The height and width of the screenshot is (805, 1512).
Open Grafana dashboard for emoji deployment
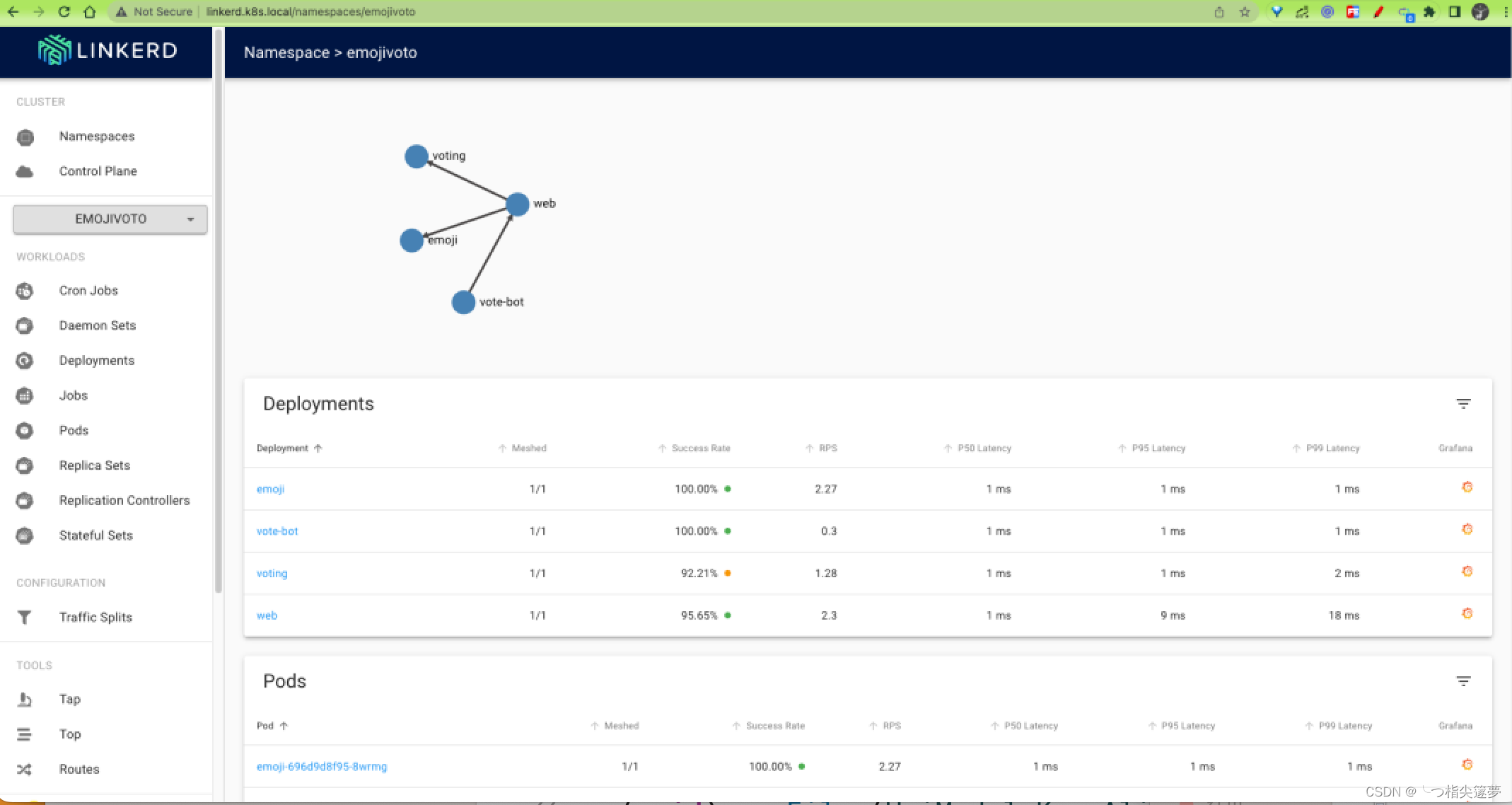coord(1467,487)
